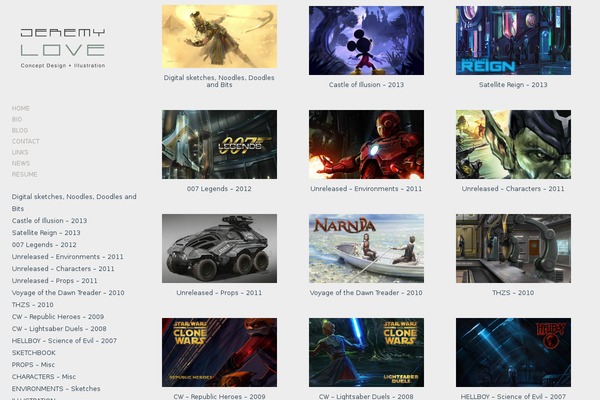Open the Egyptian warrior sketch thumbnail
600x400 pixels.
(219, 37)
